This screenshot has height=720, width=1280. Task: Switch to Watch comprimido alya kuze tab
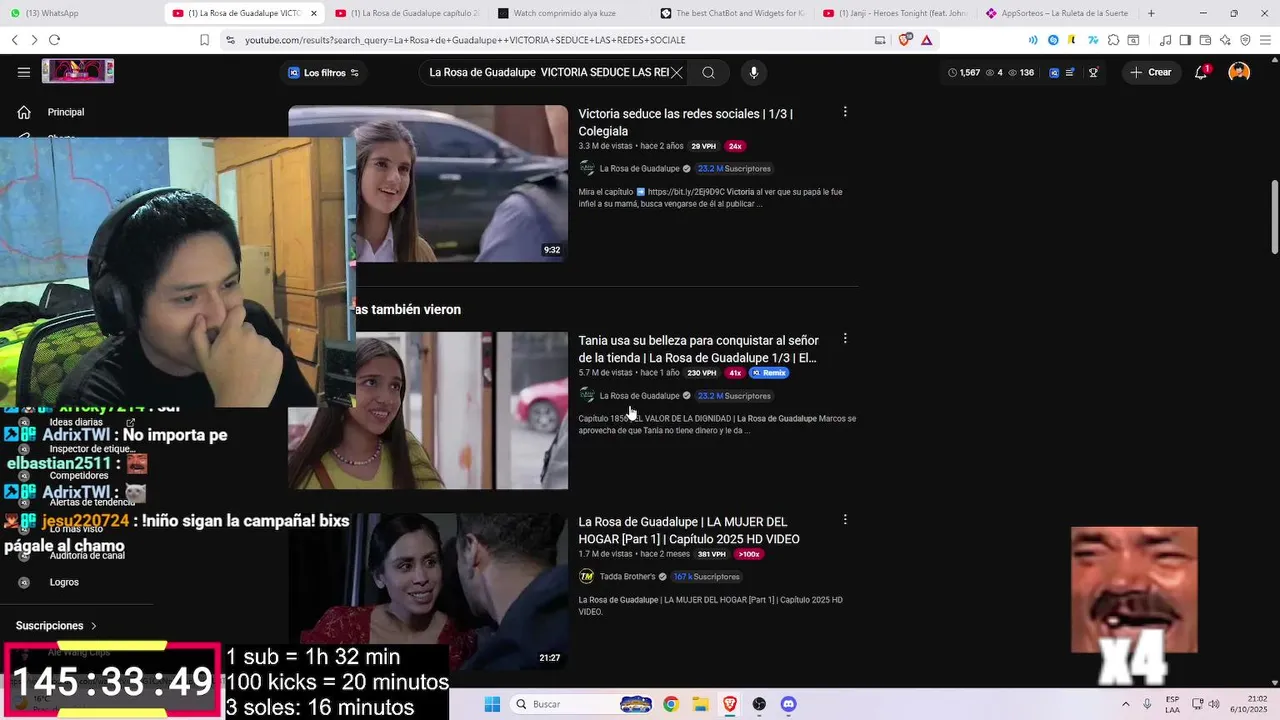click(570, 13)
